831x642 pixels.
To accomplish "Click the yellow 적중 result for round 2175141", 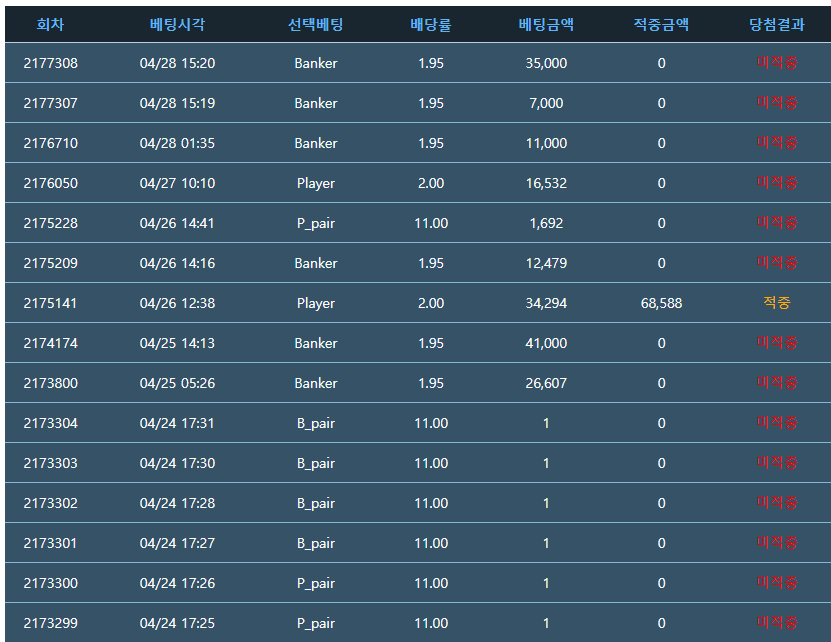I will coord(776,303).
